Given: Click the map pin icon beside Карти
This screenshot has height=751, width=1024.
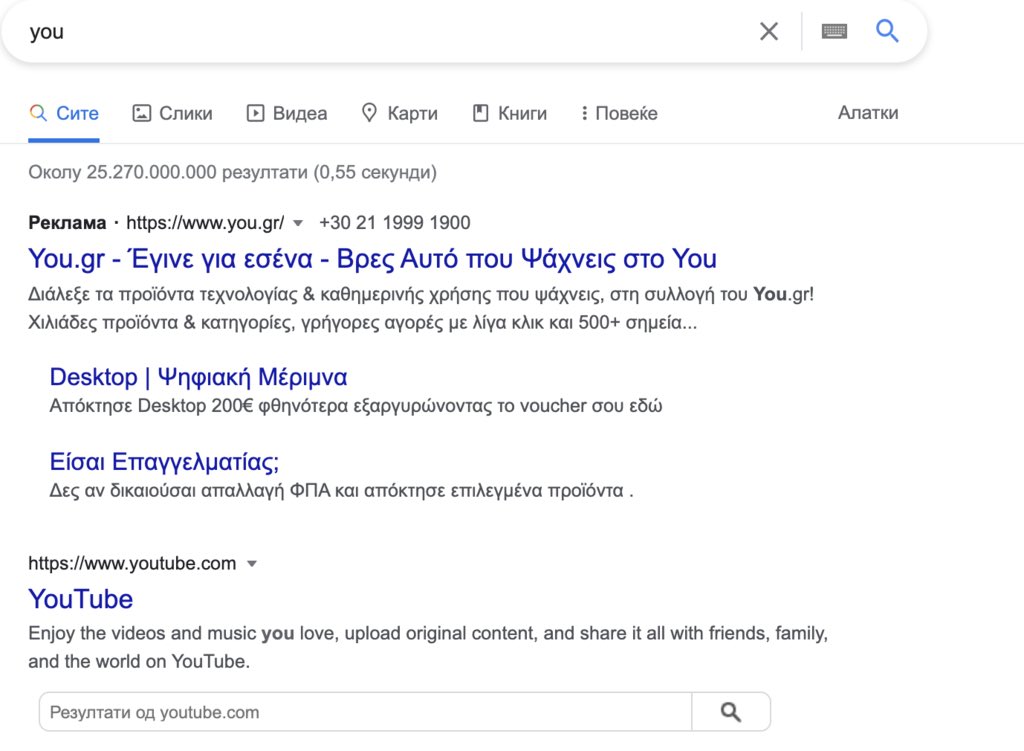Looking at the screenshot, I should 369,113.
